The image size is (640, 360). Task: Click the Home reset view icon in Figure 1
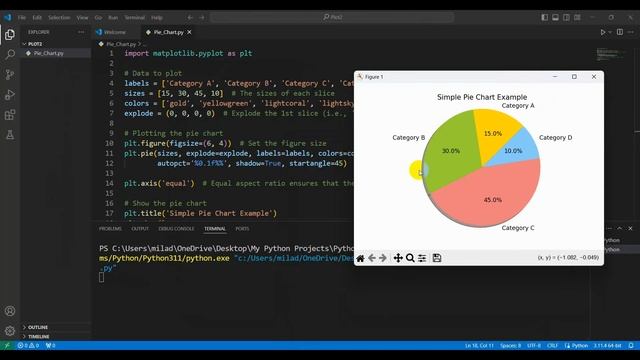point(360,258)
